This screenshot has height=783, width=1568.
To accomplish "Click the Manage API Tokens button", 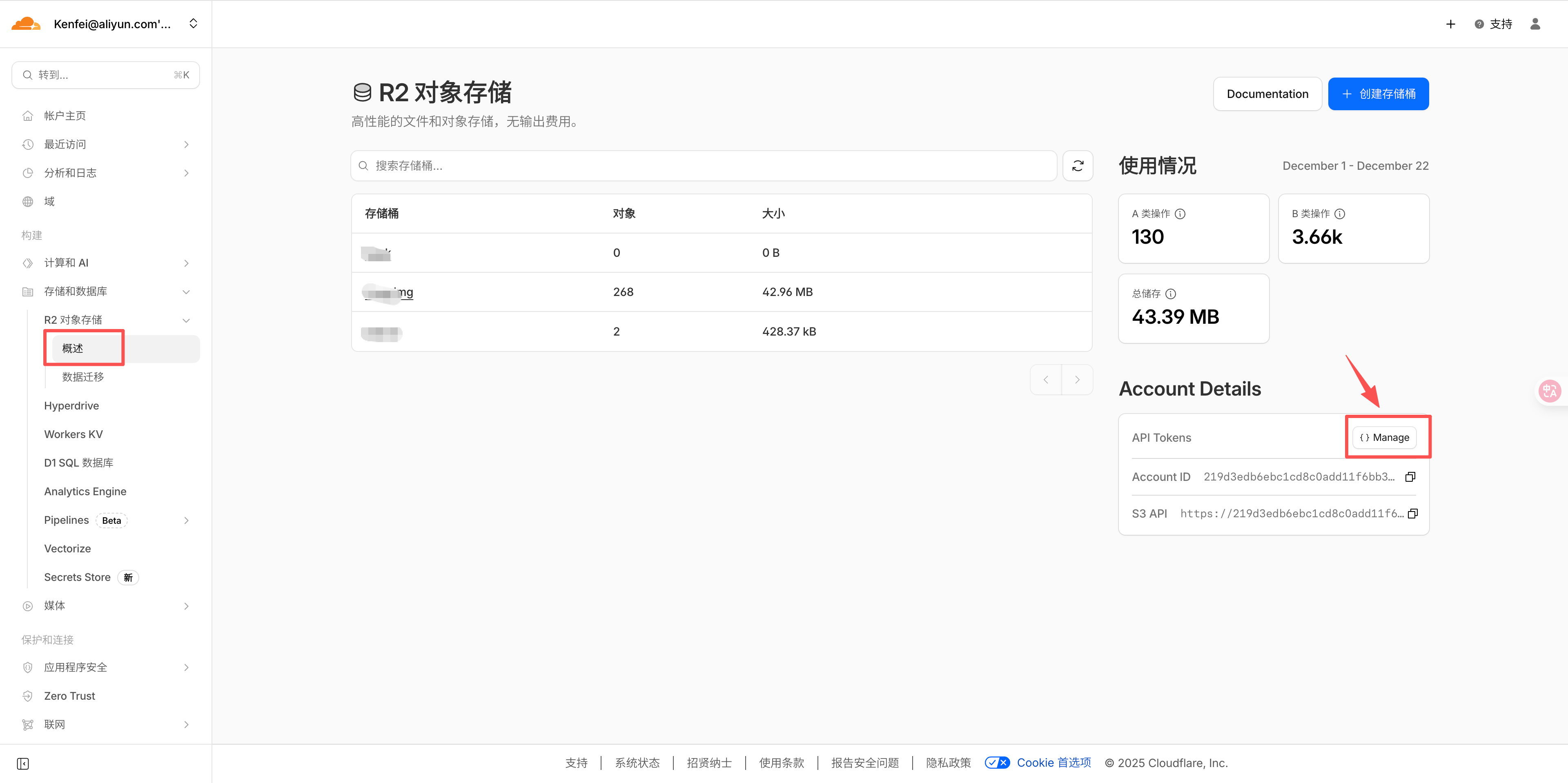I will (1384, 438).
